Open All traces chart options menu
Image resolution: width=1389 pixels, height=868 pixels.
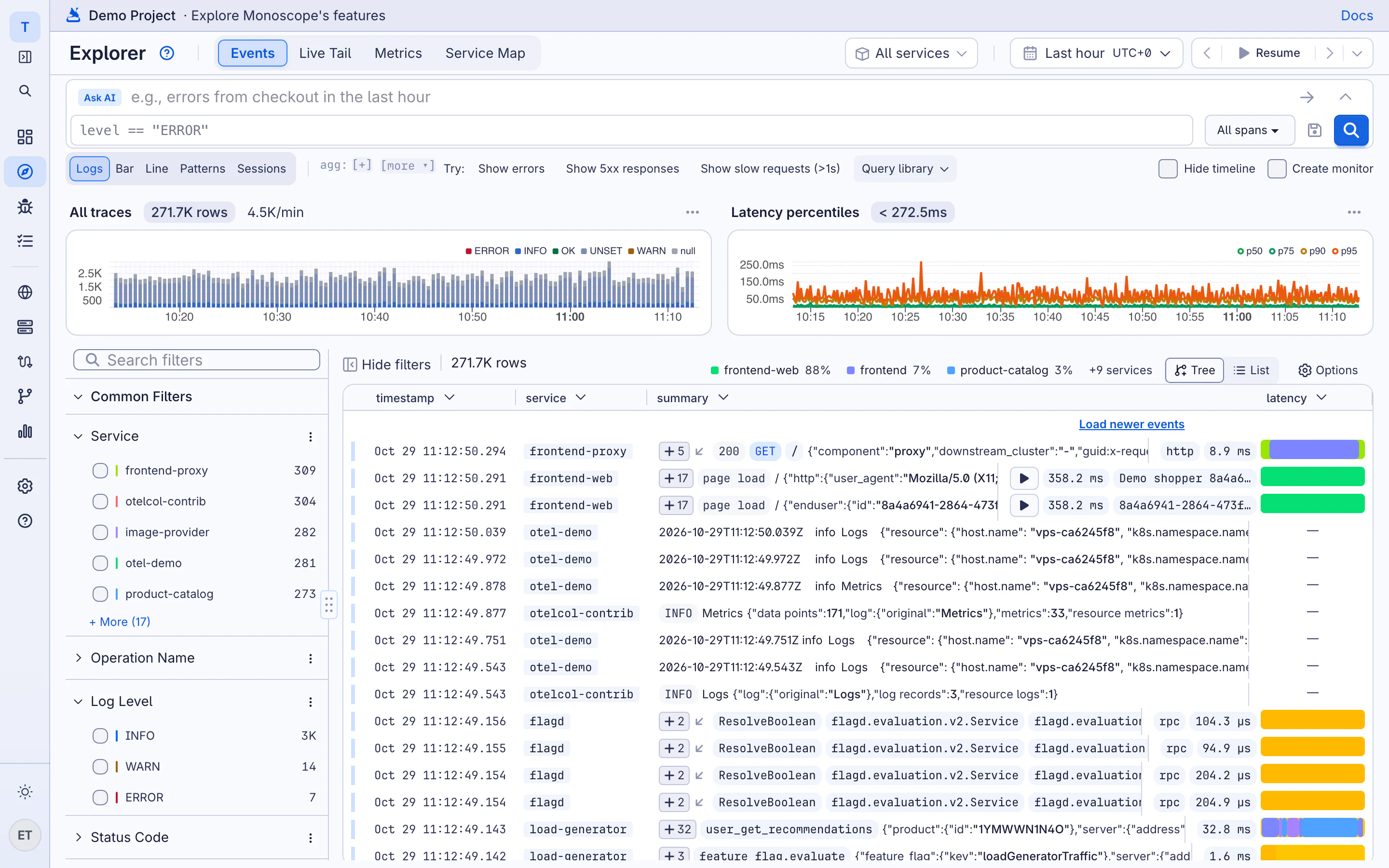click(x=693, y=212)
